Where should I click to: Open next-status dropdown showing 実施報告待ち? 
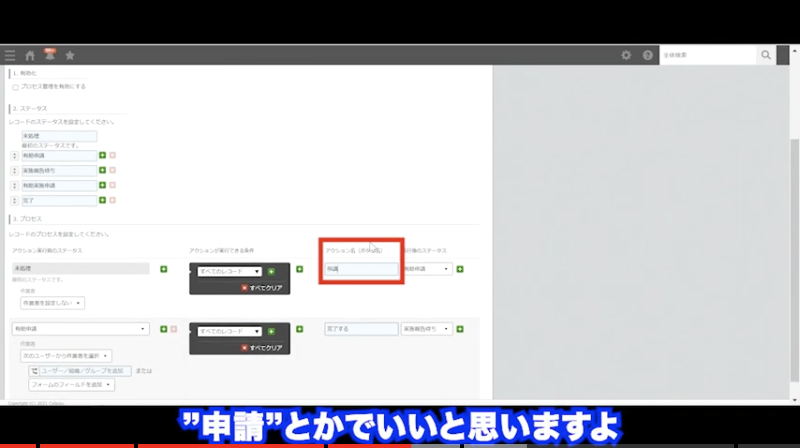pyautogui.click(x=426, y=328)
